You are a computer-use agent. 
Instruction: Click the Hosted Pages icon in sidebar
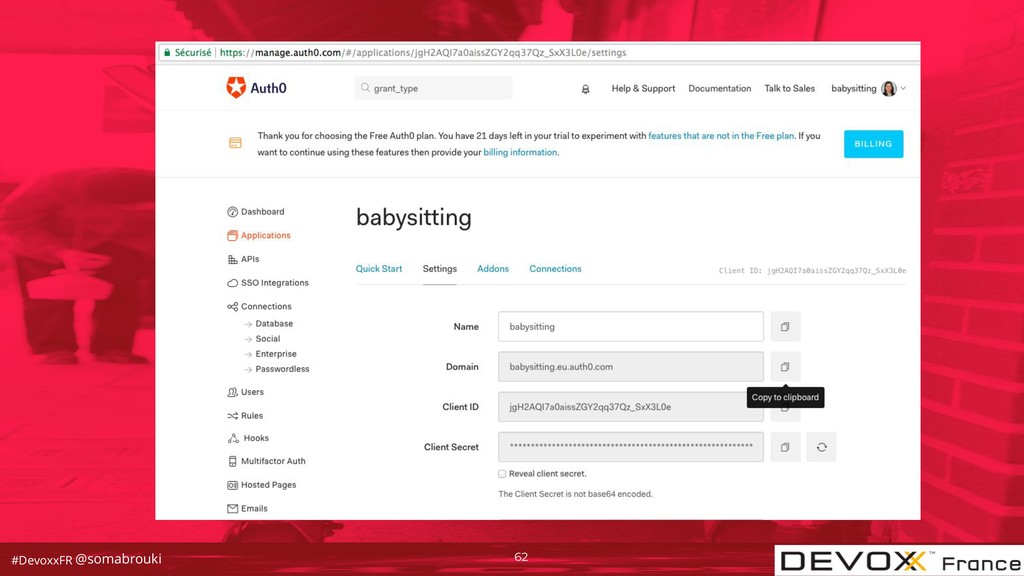tap(232, 485)
